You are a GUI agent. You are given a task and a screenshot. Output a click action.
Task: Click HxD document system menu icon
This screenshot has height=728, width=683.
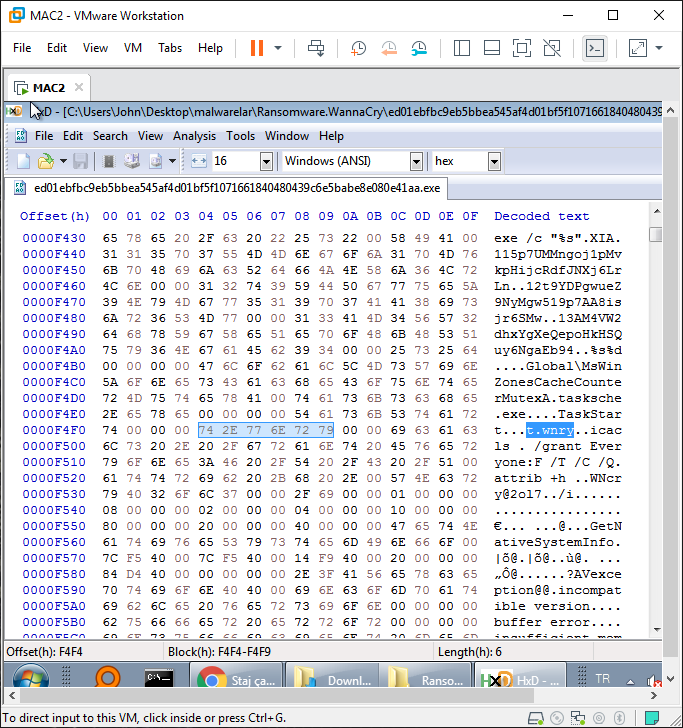pyautogui.click(x=20, y=136)
